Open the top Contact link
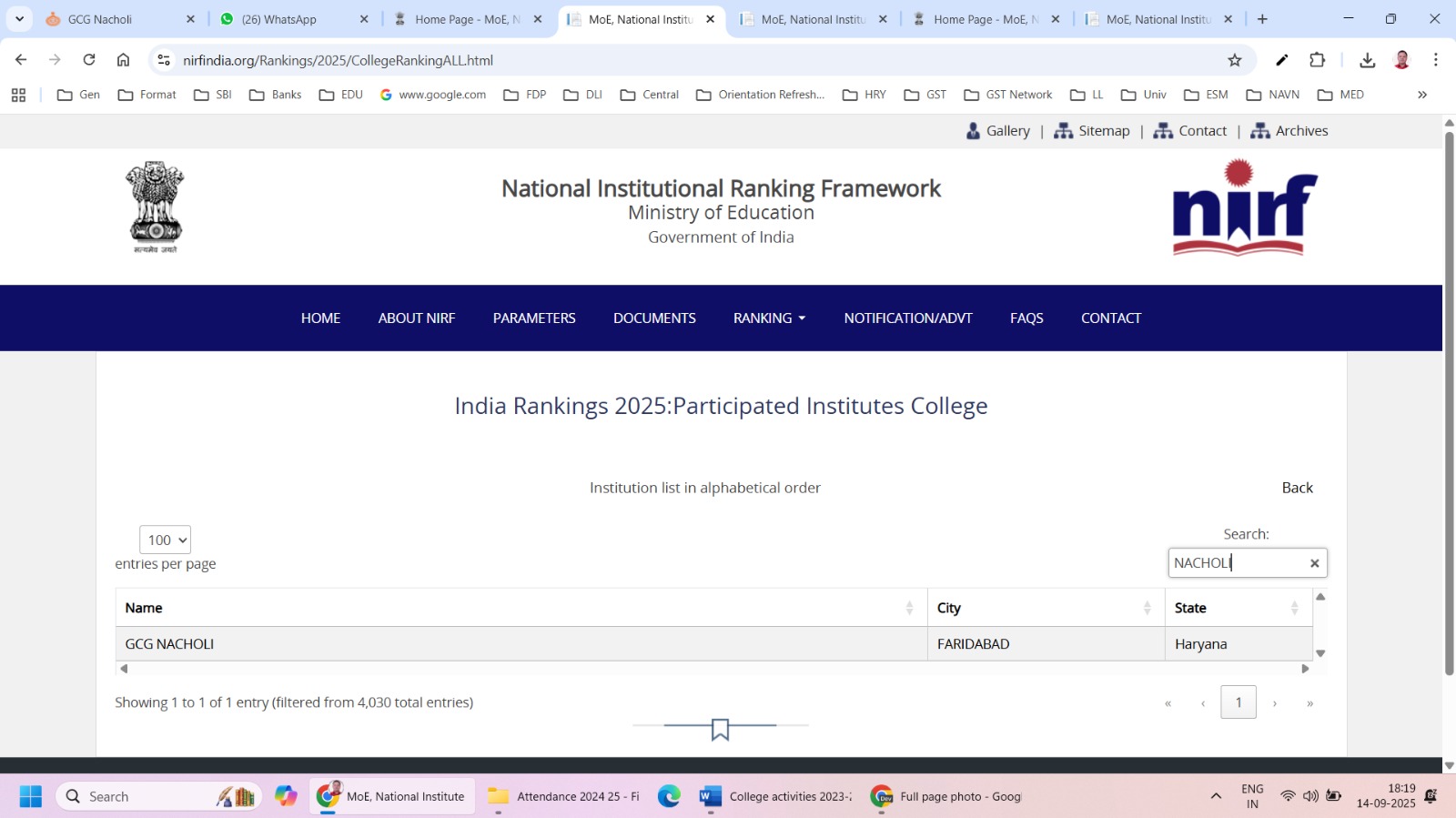 pyautogui.click(x=1190, y=131)
